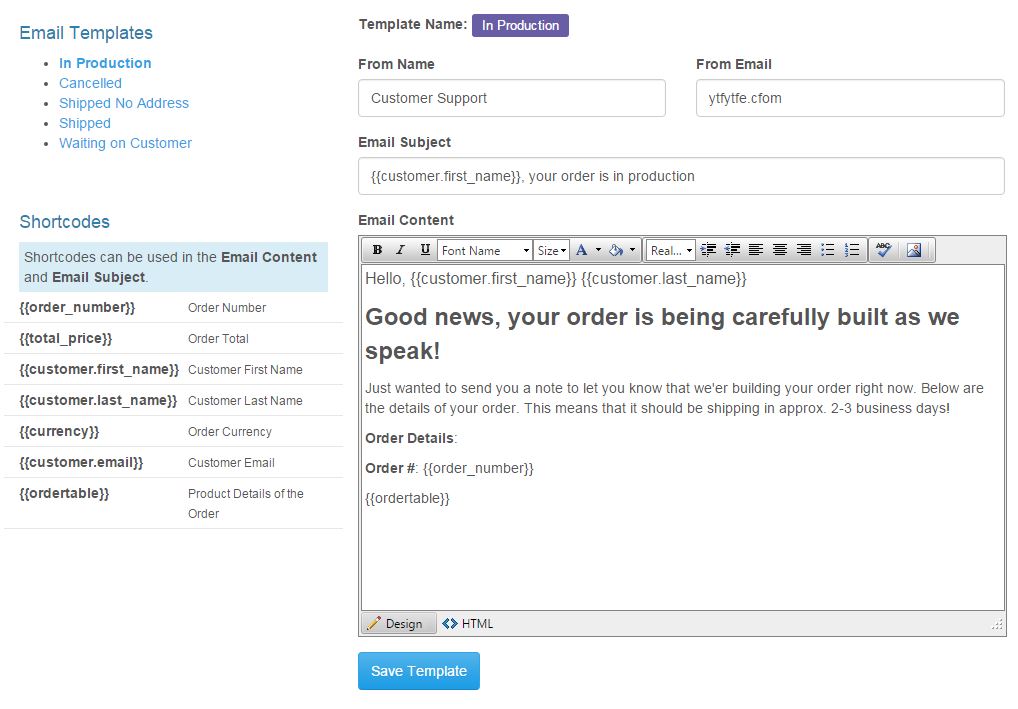Screen dimensions: 1018x709
Task: Open the font Size dropdown
Action: click(x=551, y=249)
